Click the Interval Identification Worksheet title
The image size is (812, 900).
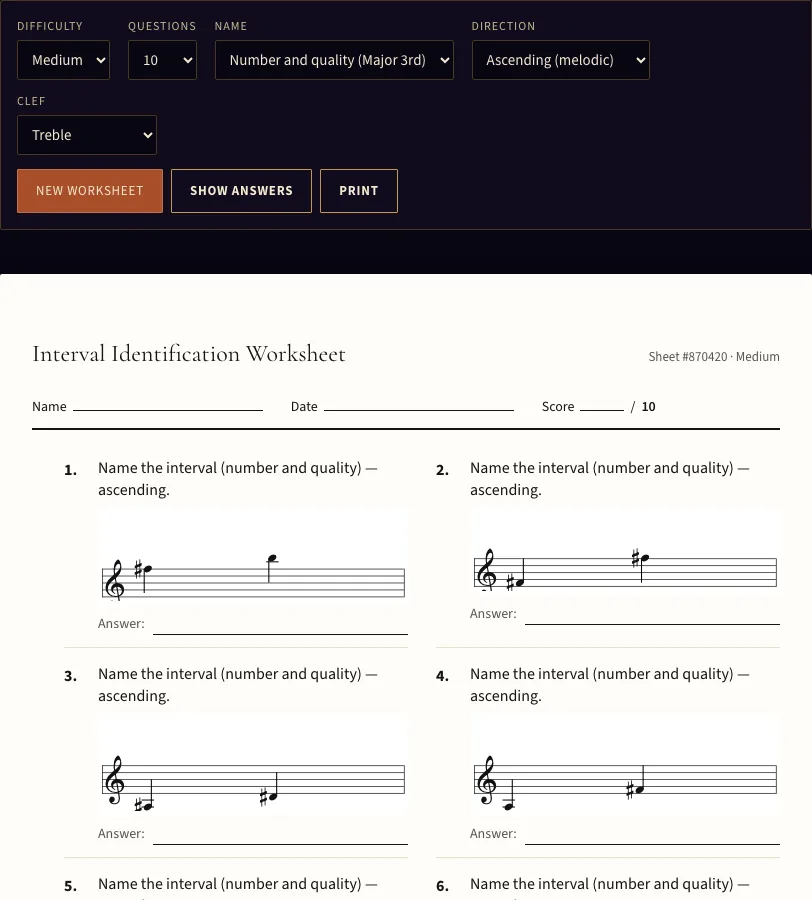[189, 354]
